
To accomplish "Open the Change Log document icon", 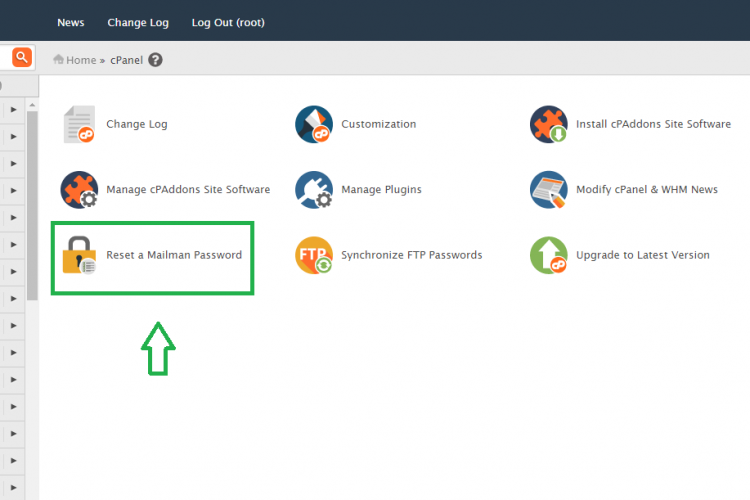I will pyautogui.click(x=79, y=124).
